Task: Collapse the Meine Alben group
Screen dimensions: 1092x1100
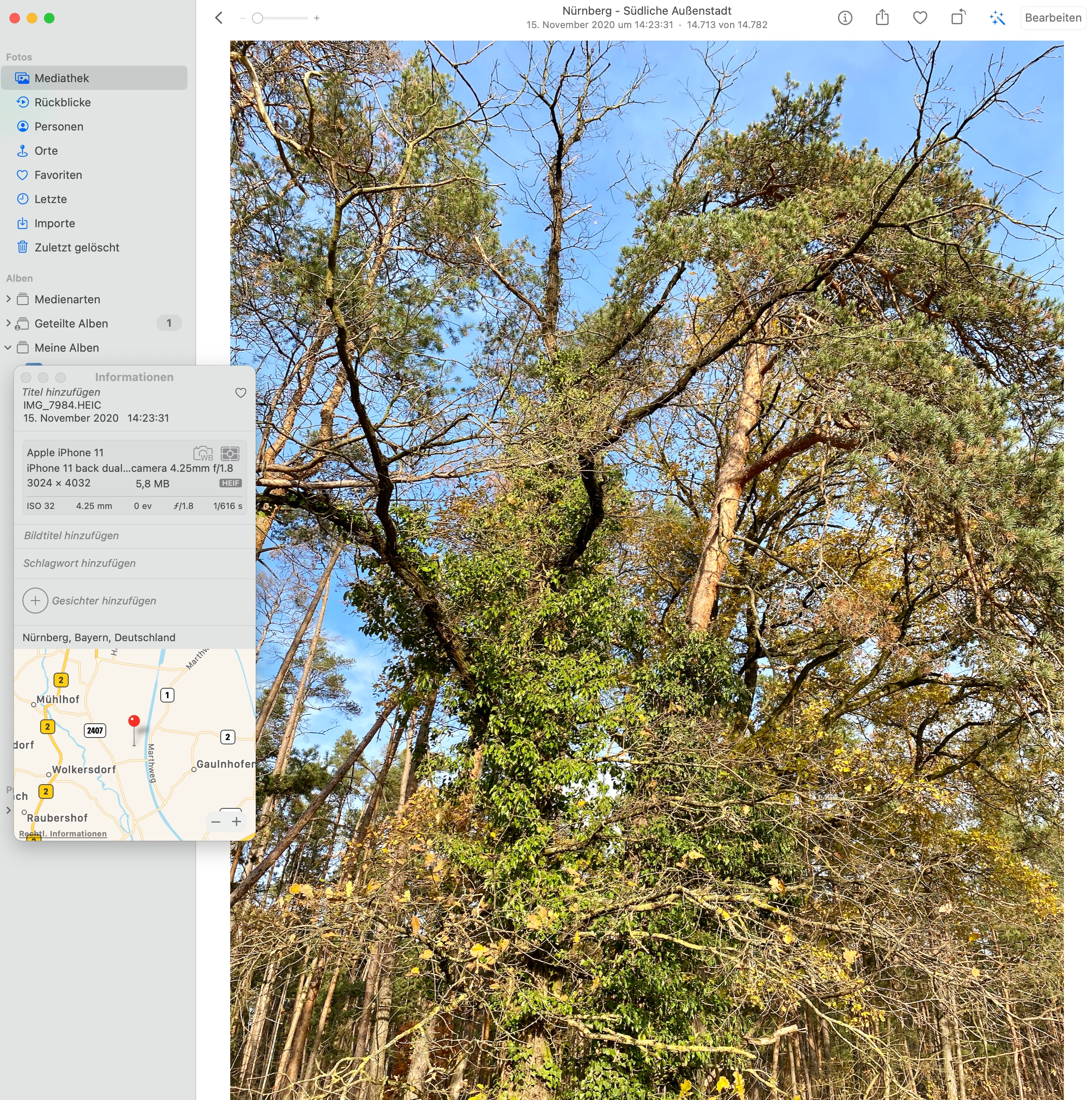Action: click(x=8, y=347)
